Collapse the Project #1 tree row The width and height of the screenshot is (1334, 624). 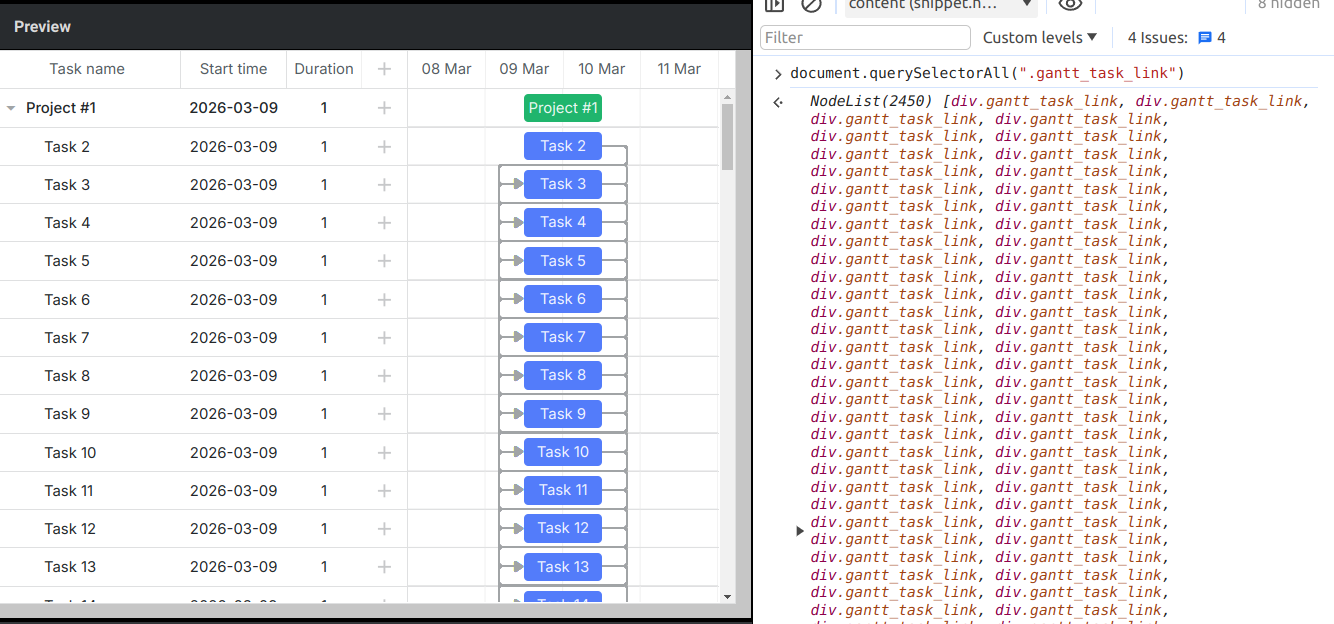(x=12, y=108)
